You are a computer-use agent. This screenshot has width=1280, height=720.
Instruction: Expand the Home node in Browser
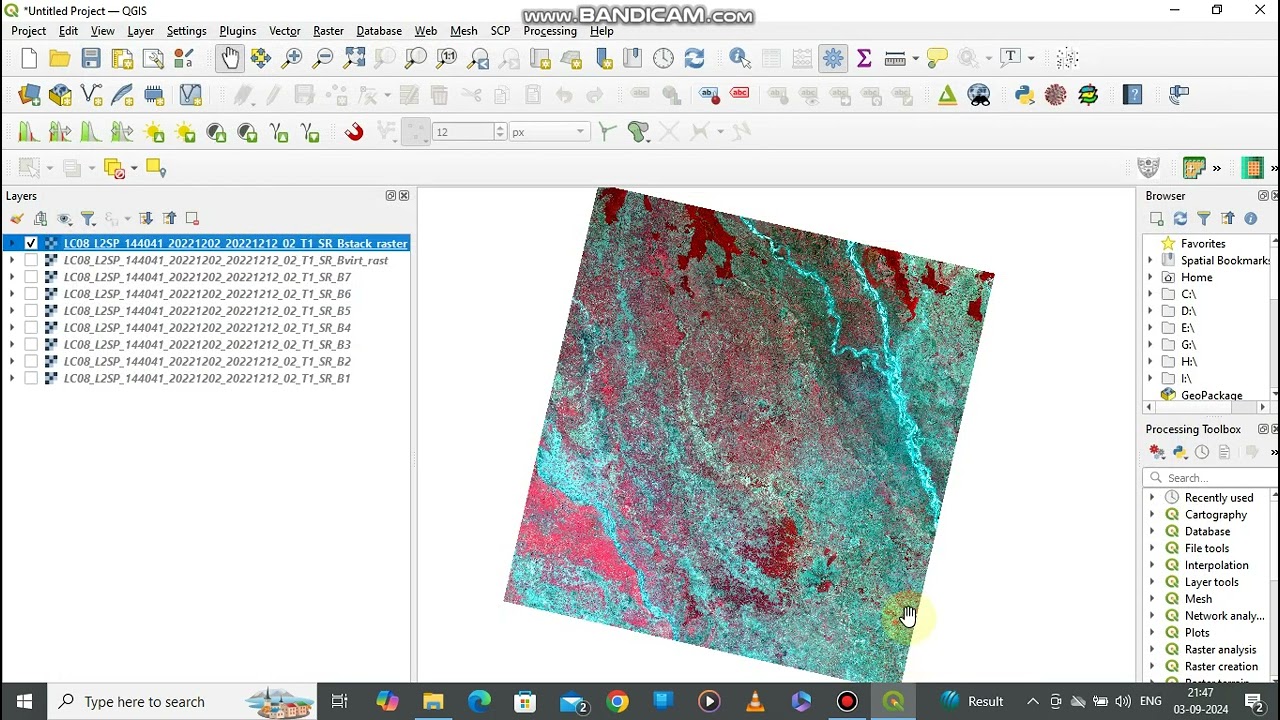(1150, 277)
